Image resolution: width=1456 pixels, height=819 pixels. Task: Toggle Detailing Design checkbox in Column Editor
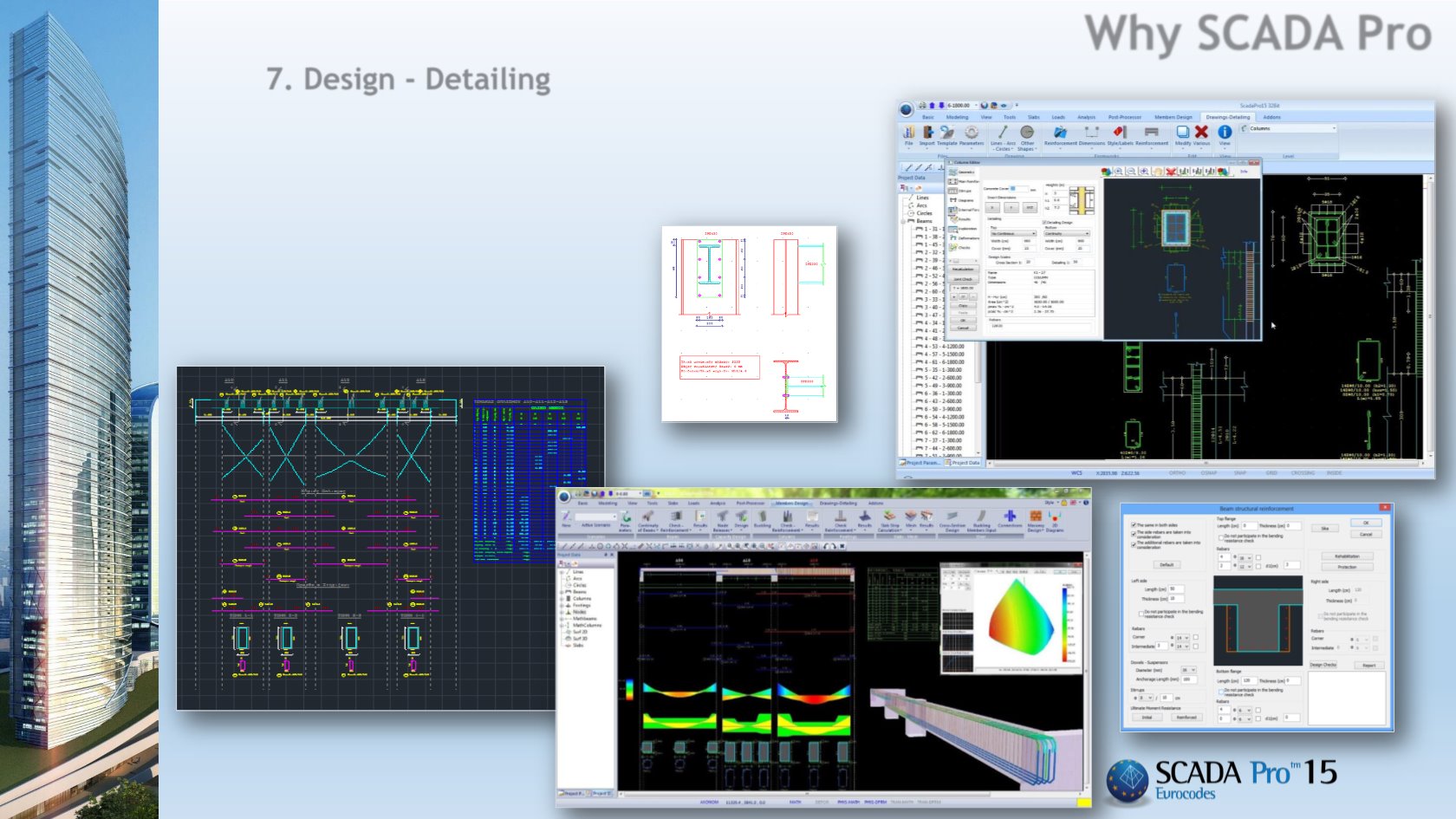pyautogui.click(x=1044, y=223)
